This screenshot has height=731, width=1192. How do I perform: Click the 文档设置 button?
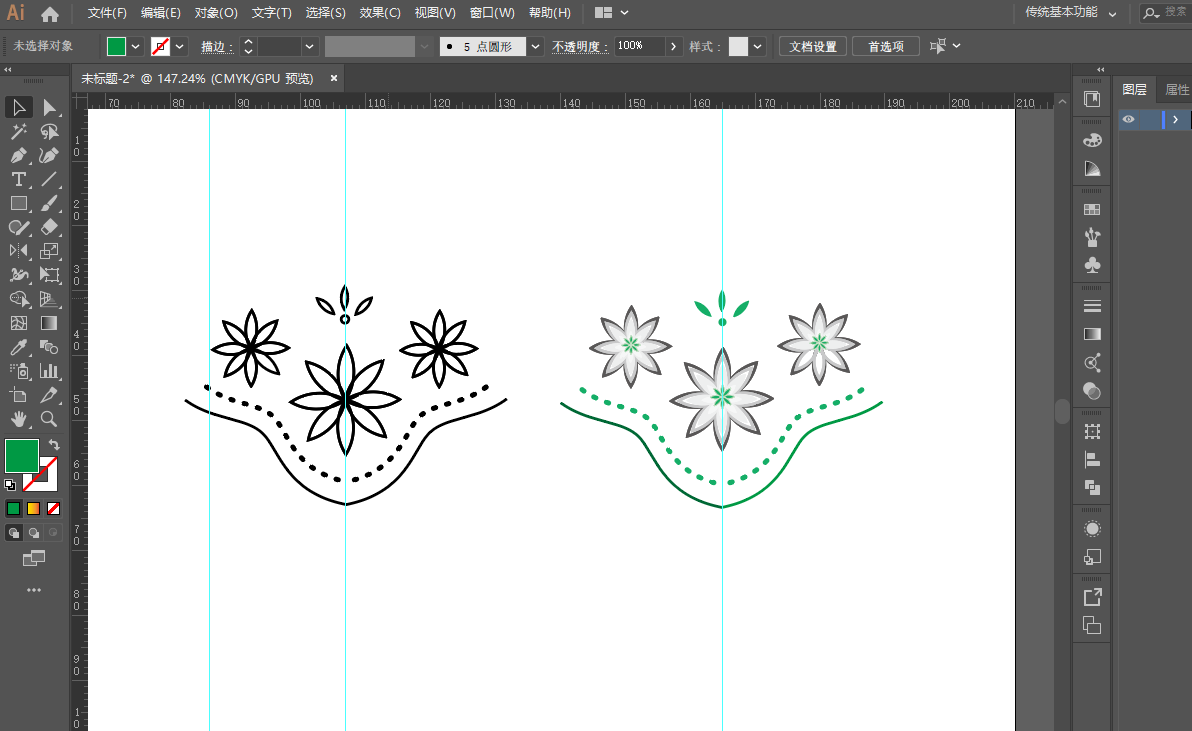[x=812, y=47]
